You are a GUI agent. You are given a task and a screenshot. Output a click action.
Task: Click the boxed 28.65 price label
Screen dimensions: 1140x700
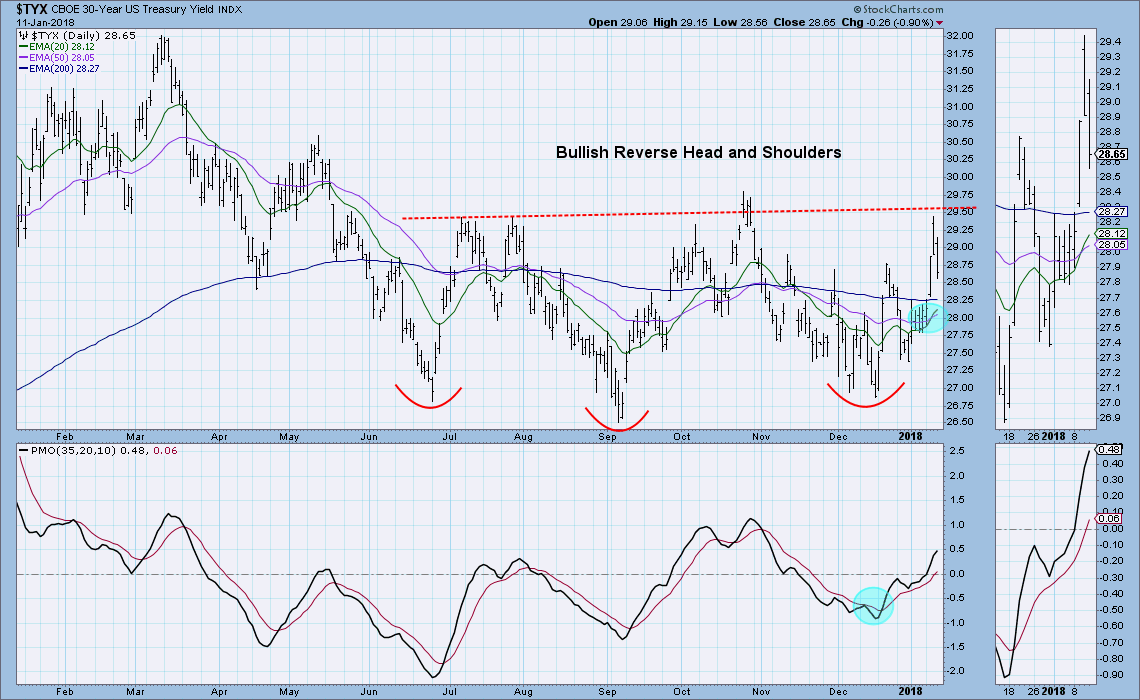coord(1113,154)
